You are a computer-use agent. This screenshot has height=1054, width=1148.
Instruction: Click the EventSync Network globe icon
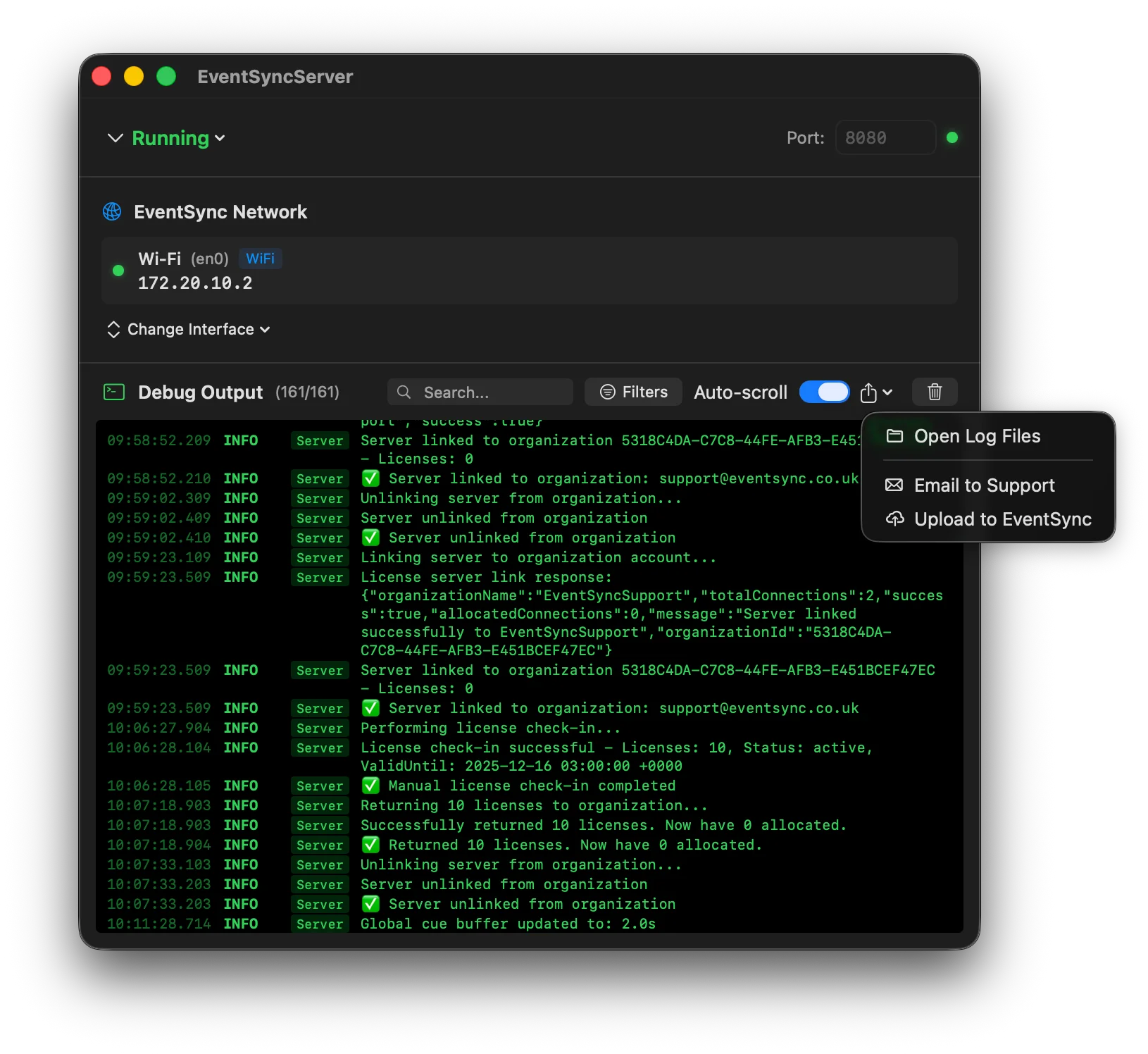point(112,211)
